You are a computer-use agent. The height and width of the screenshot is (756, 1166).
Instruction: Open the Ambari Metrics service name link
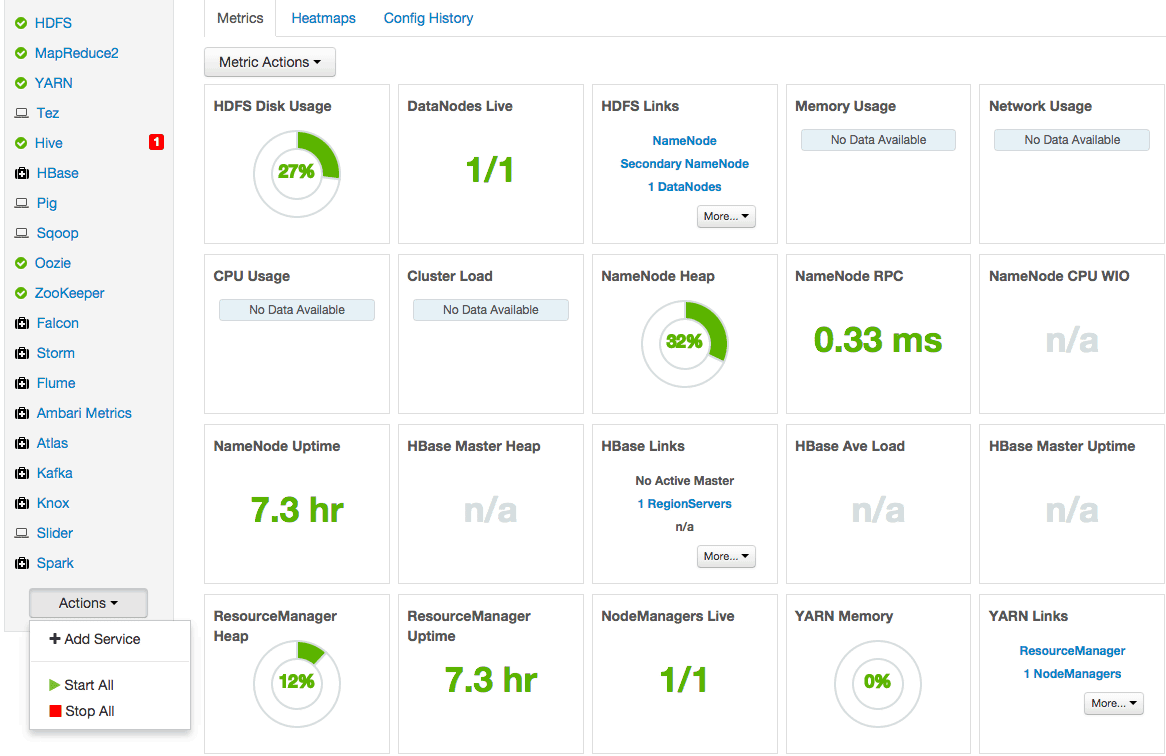pyautogui.click(x=84, y=413)
